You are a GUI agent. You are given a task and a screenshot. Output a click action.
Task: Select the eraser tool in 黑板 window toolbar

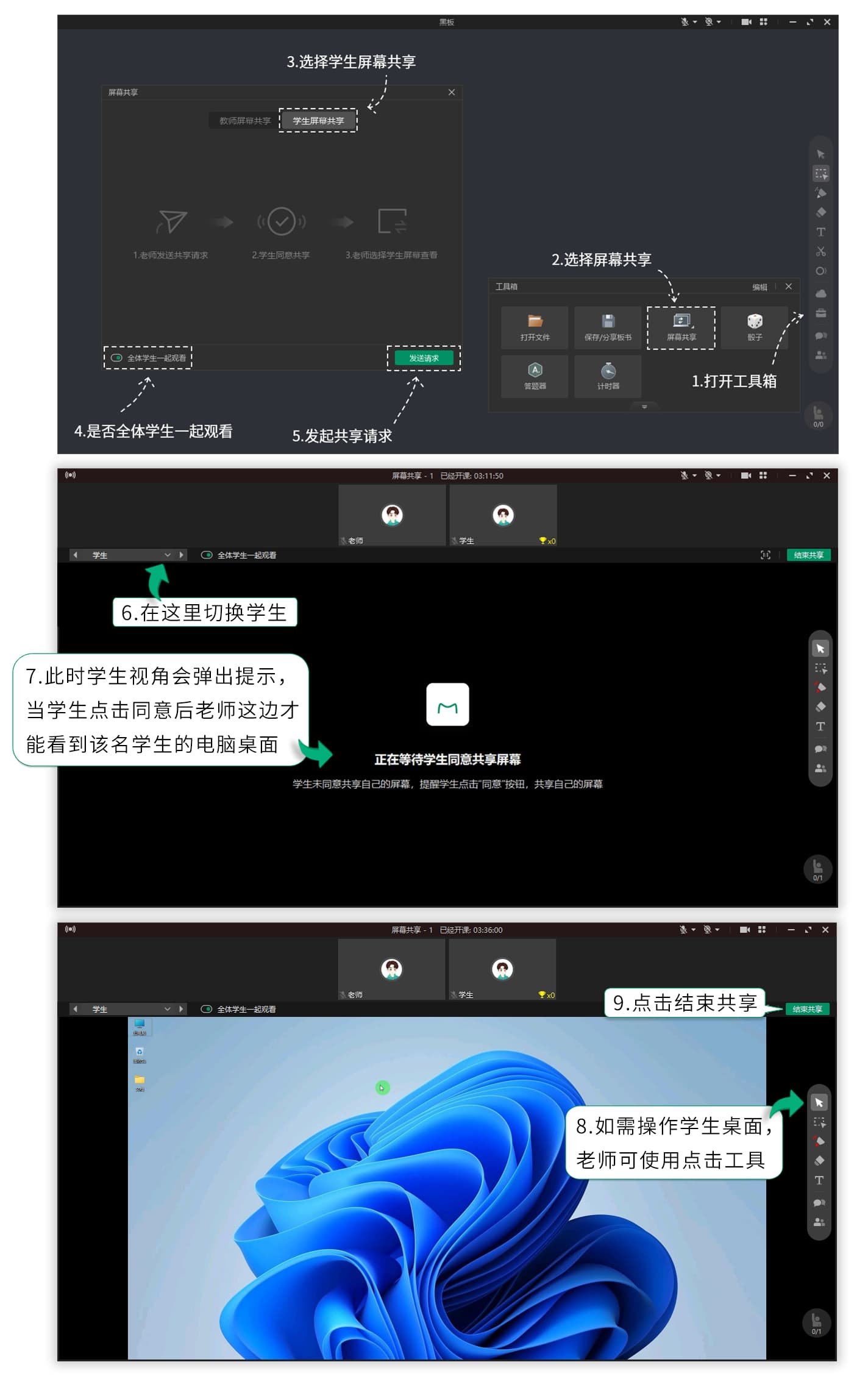coord(820,212)
